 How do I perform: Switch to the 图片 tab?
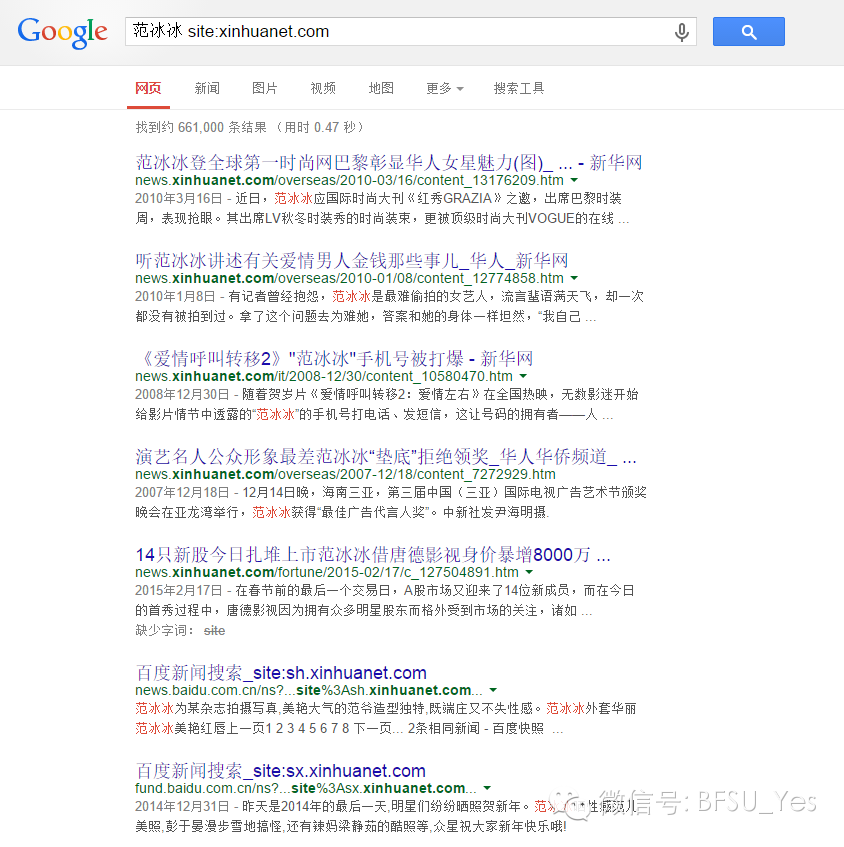pyautogui.click(x=265, y=88)
